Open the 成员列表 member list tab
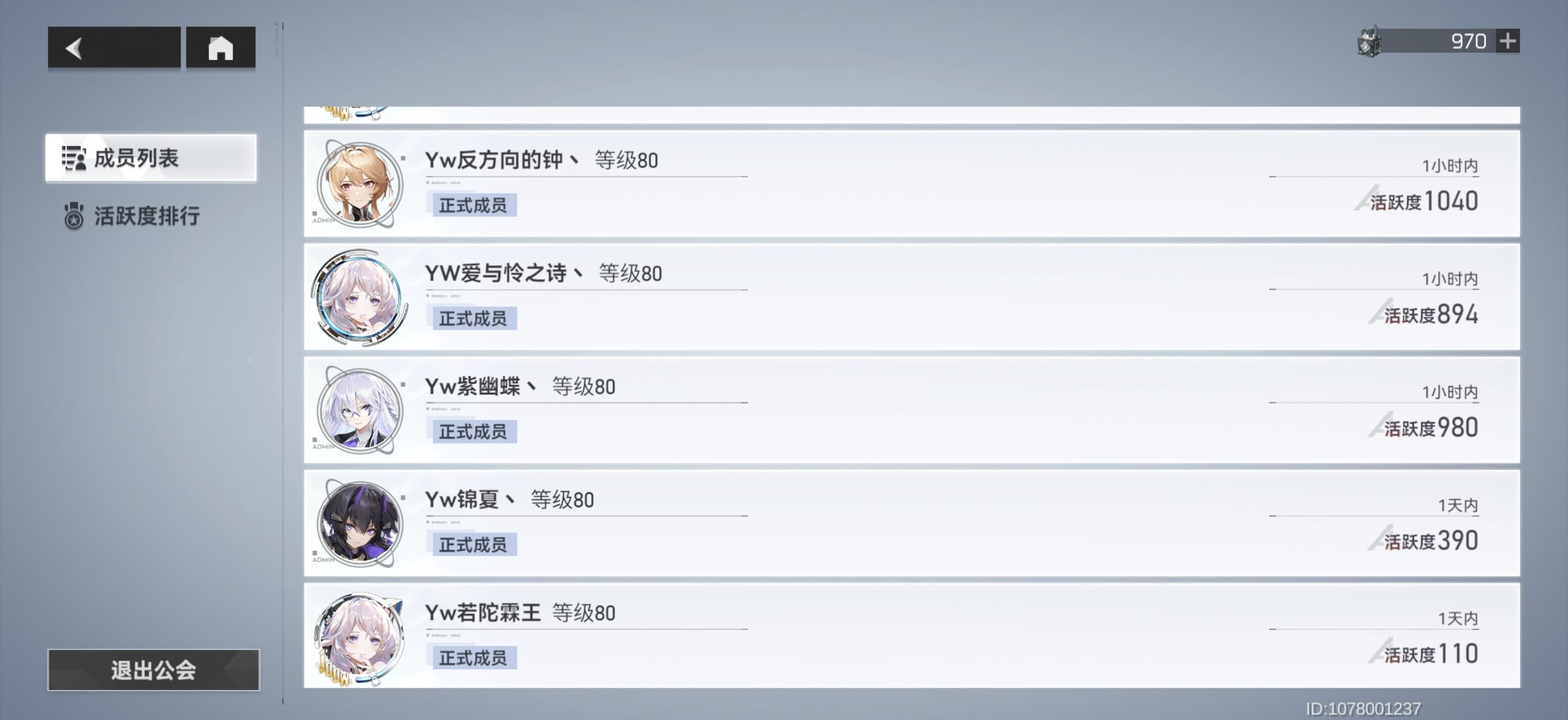1568x720 pixels. pyautogui.click(x=151, y=158)
